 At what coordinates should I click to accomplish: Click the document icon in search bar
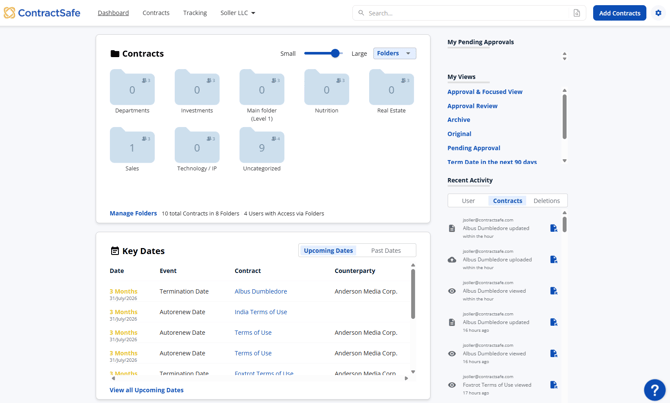(577, 13)
